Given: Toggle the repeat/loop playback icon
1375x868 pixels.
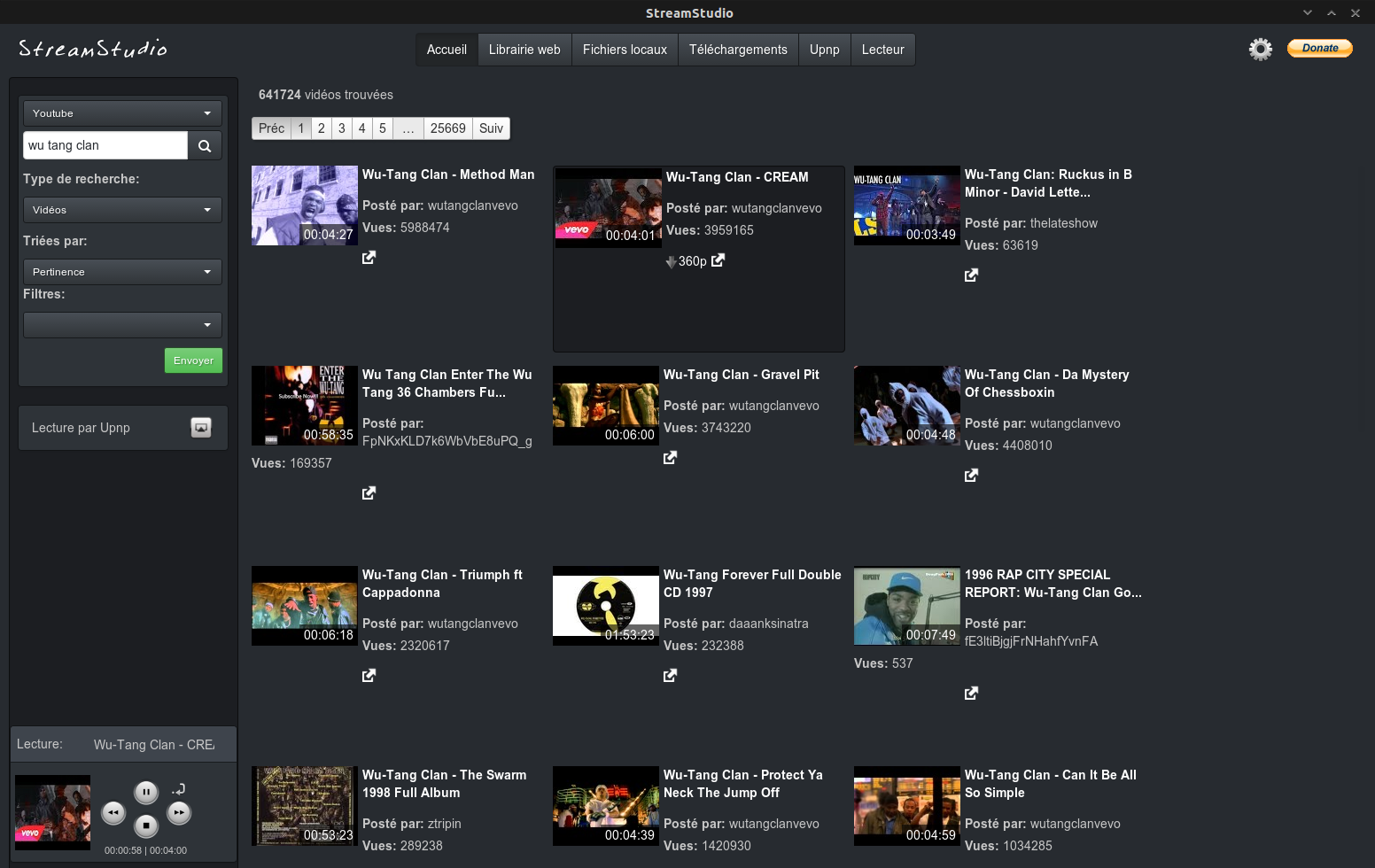Looking at the screenshot, I should (x=178, y=788).
